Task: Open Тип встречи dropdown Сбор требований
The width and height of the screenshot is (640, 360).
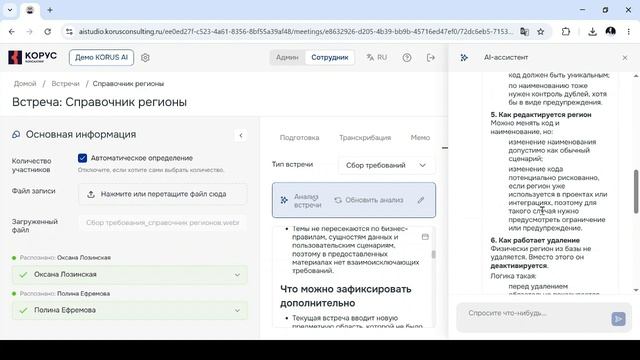Action: click(x=386, y=165)
